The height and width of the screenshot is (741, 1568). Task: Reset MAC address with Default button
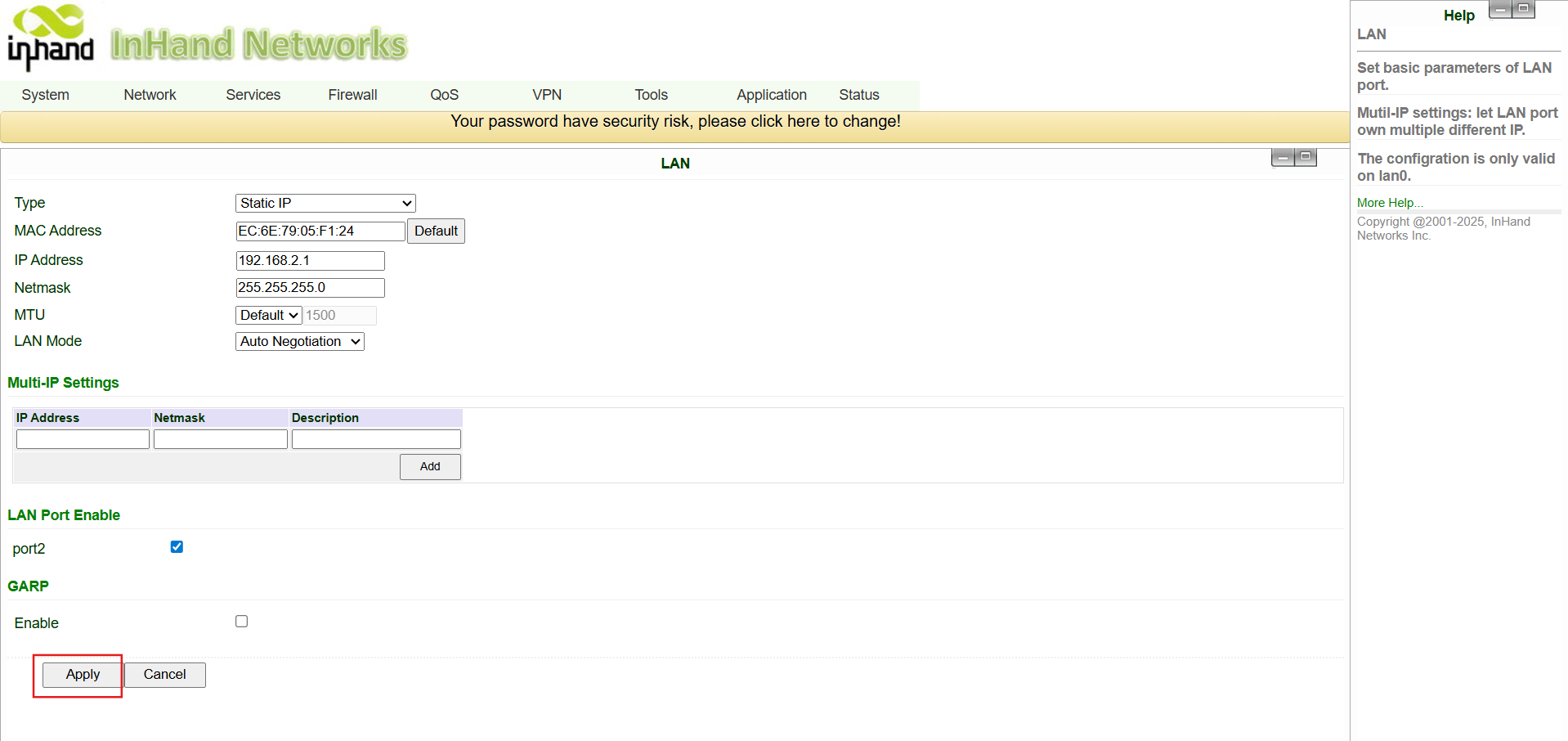pos(436,231)
